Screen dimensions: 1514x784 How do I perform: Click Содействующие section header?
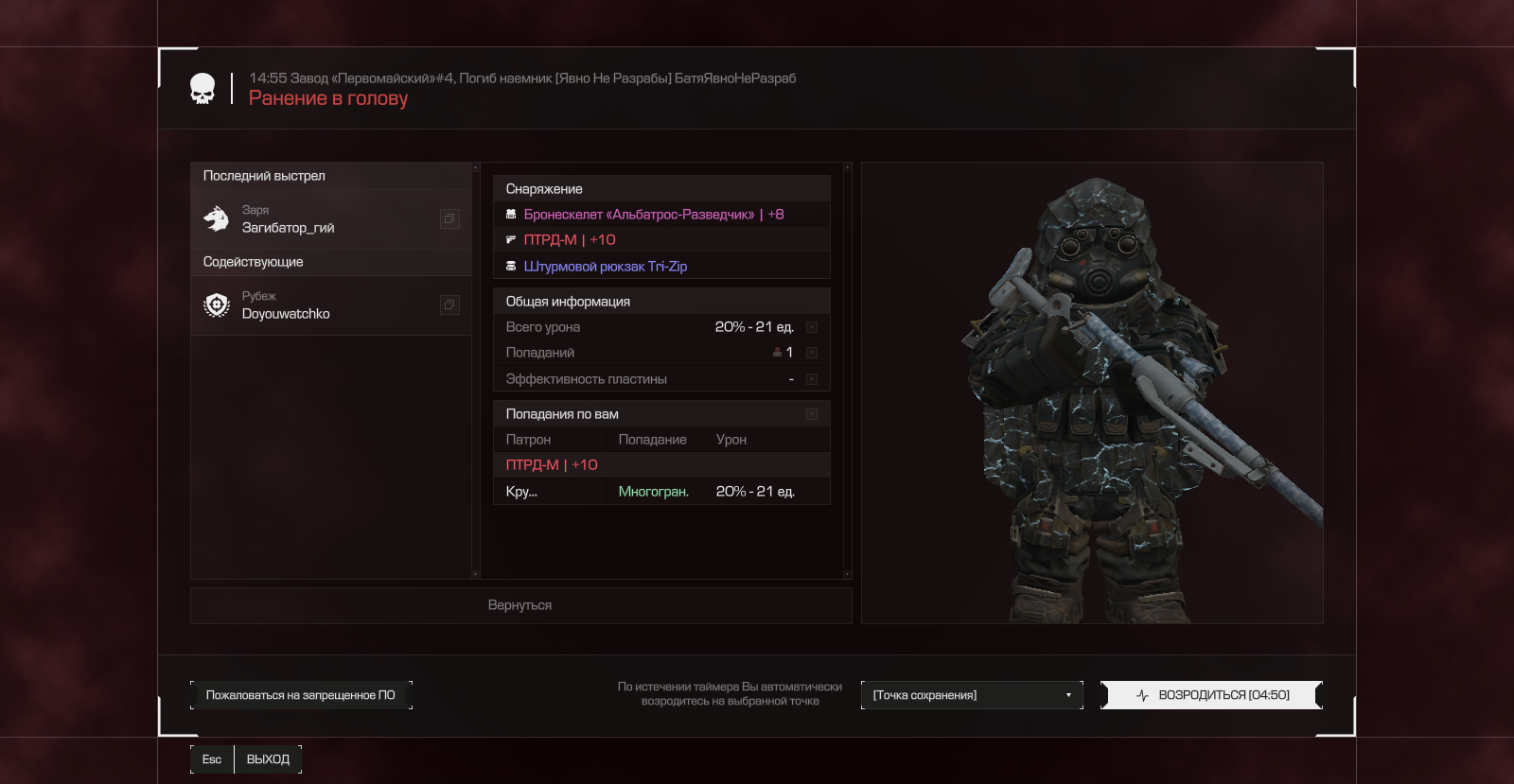pos(331,262)
